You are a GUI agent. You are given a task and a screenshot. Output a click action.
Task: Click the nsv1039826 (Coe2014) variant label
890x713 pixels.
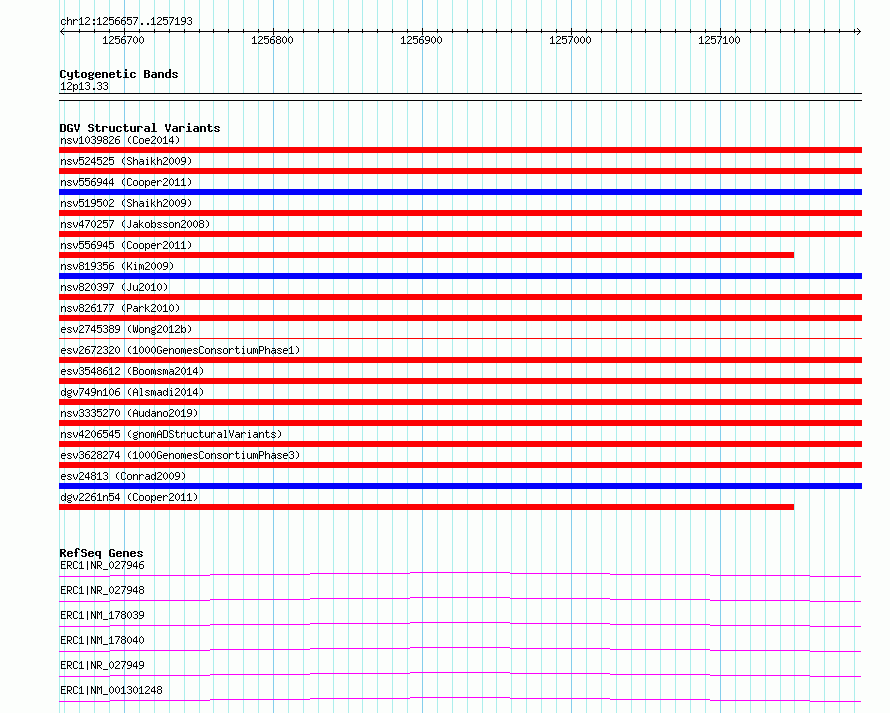pos(120,140)
